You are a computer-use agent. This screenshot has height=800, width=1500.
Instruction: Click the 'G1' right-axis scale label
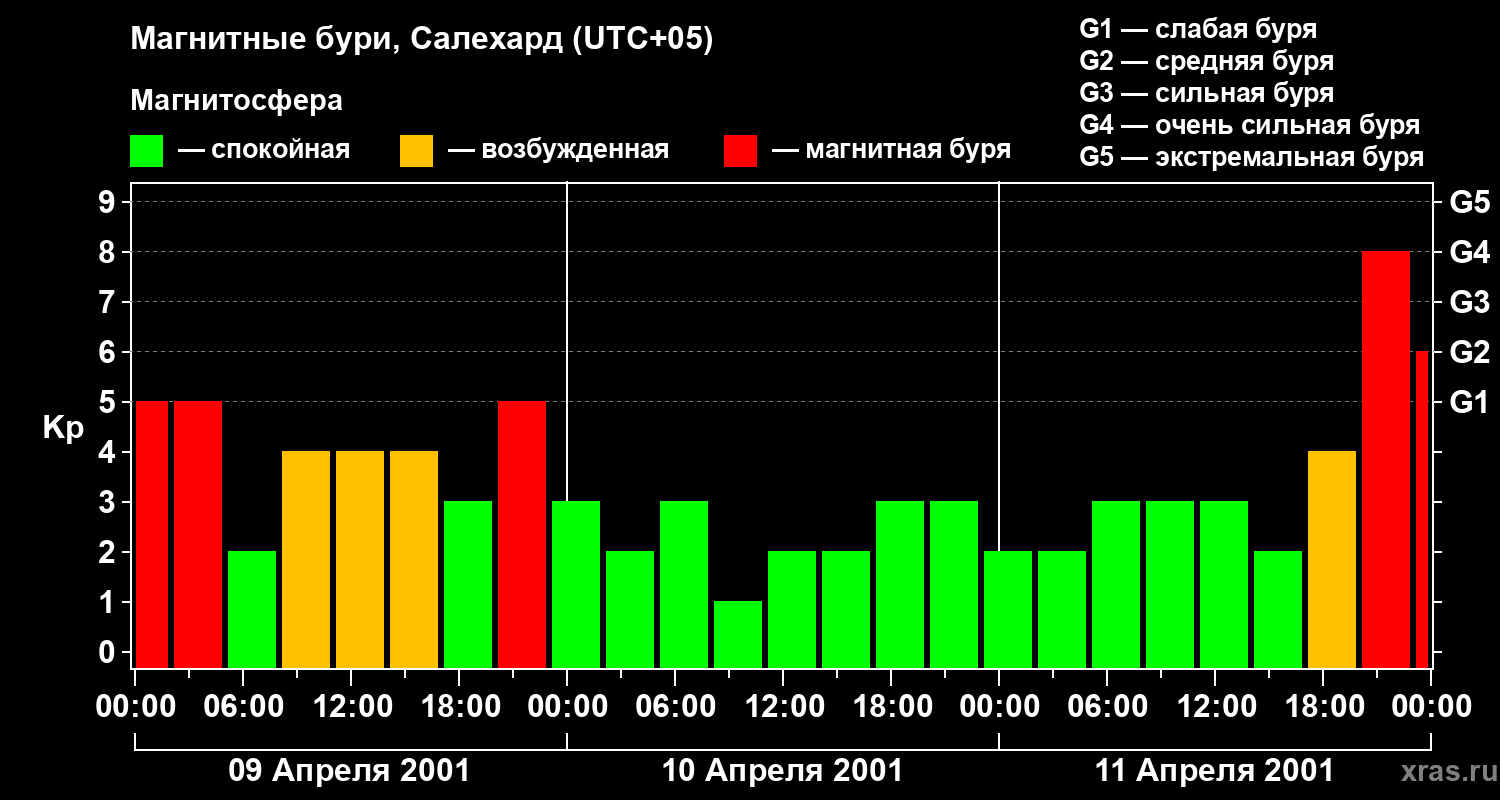pyautogui.click(x=1469, y=402)
